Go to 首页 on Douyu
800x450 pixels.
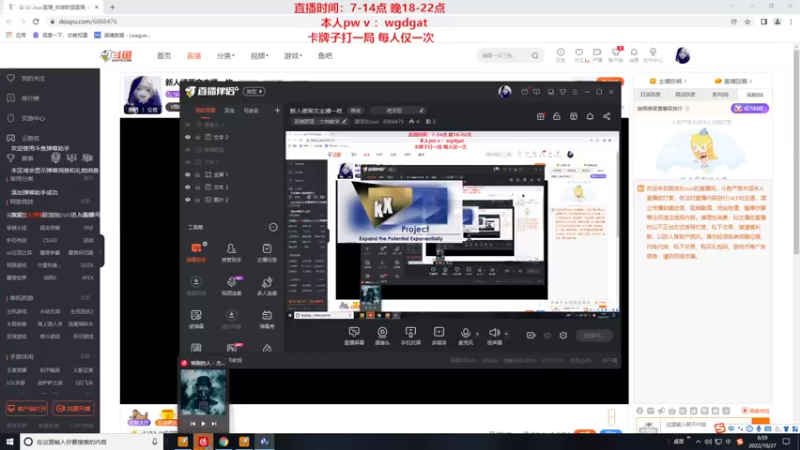pyautogui.click(x=164, y=56)
